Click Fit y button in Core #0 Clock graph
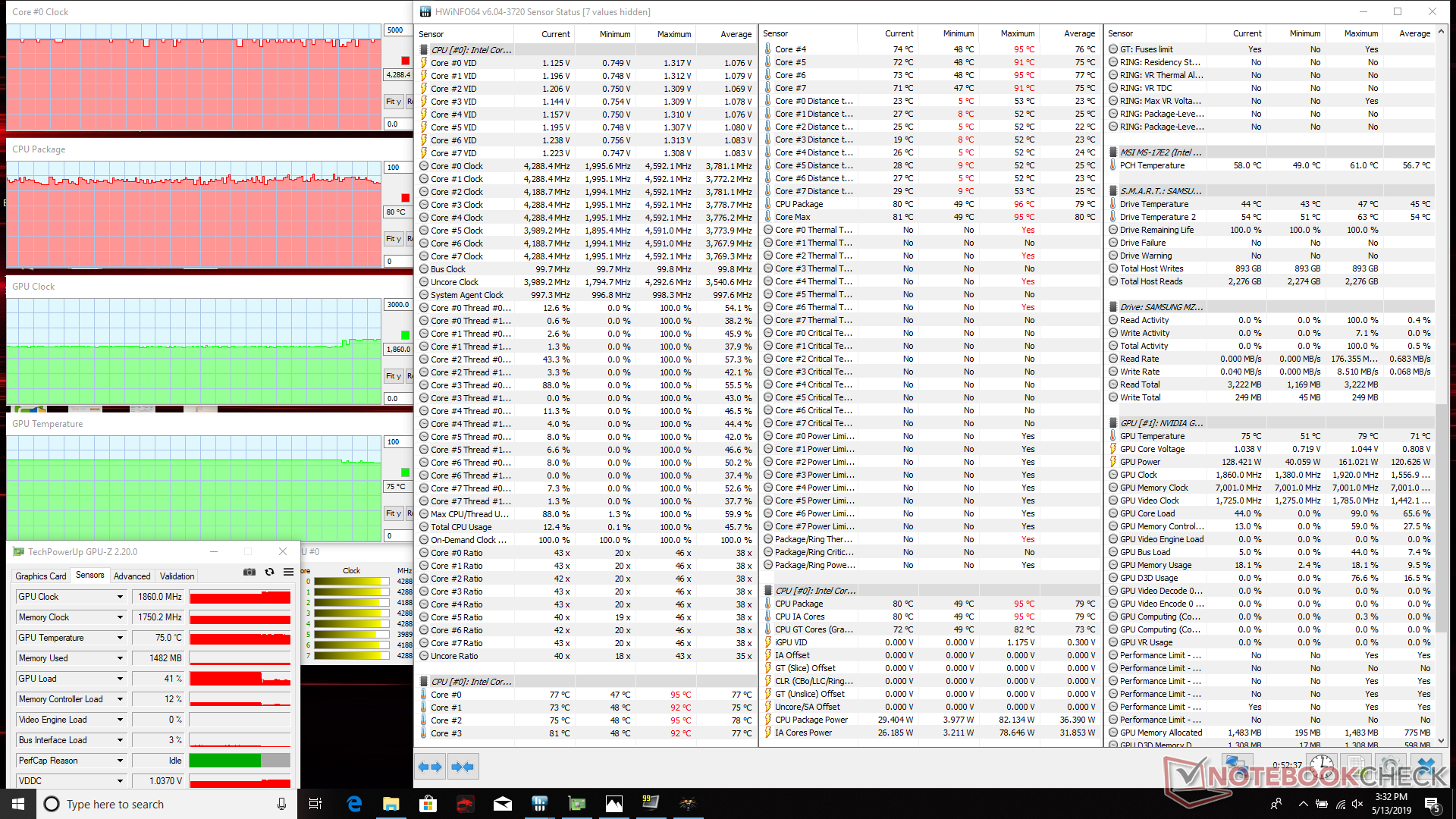This screenshot has height=819, width=1456. click(x=394, y=101)
